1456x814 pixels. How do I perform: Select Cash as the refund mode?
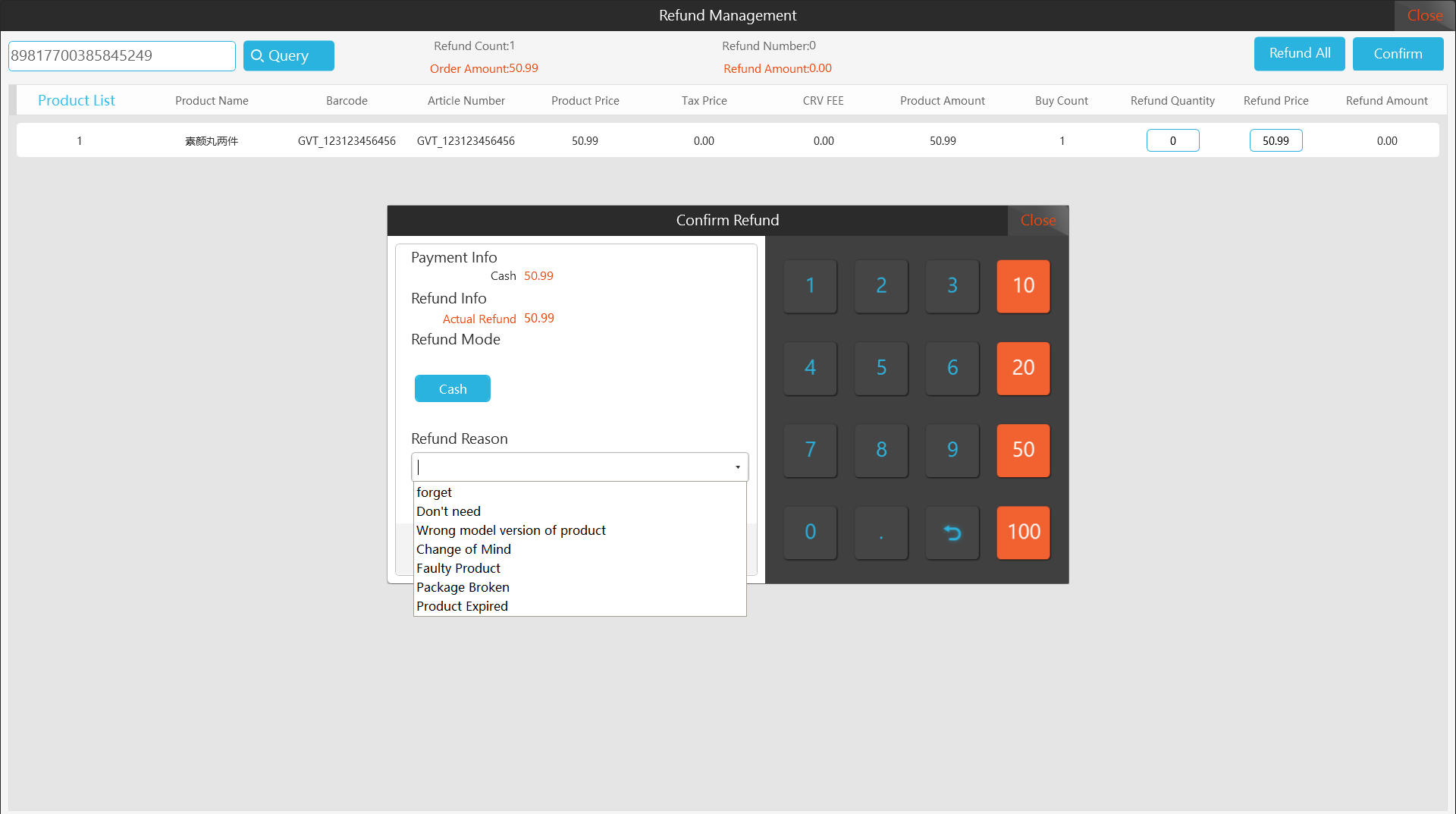click(x=452, y=388)
